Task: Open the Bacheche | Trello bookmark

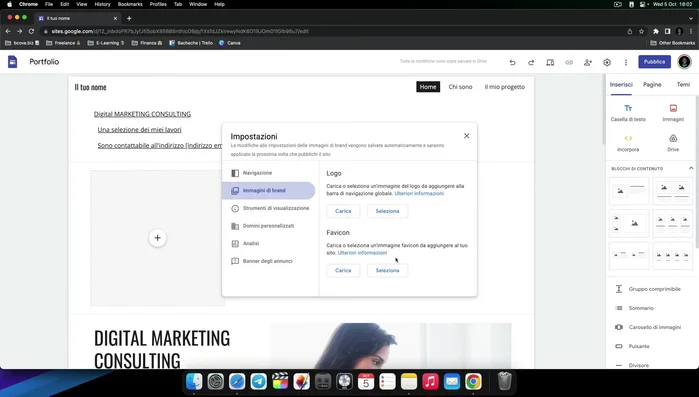Action: tap(191, 43)
